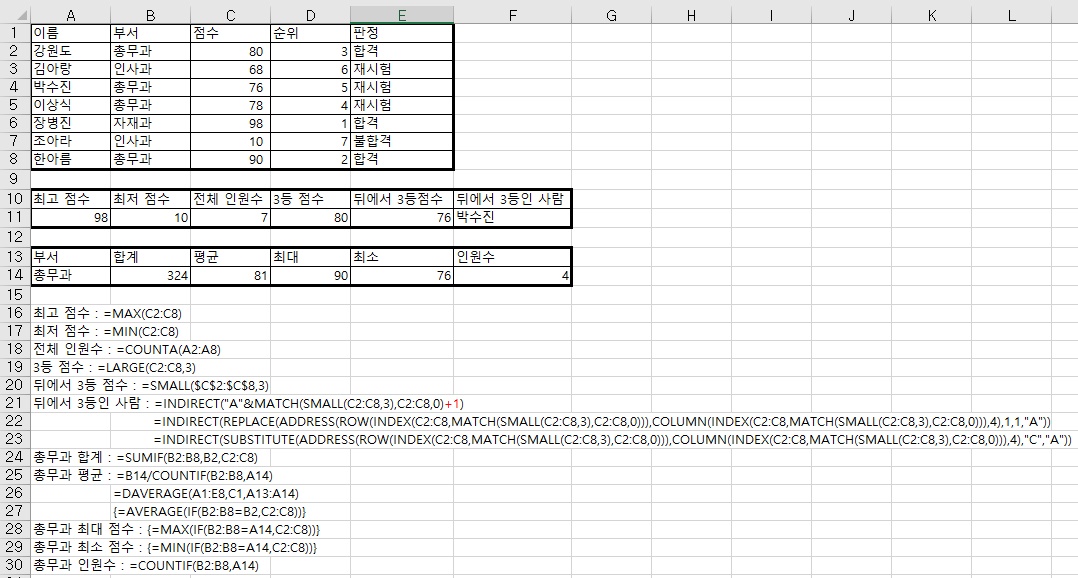Click the score 78 in row 5
Viewport: 1078px width, 578px height.
[x=230, y=104]
